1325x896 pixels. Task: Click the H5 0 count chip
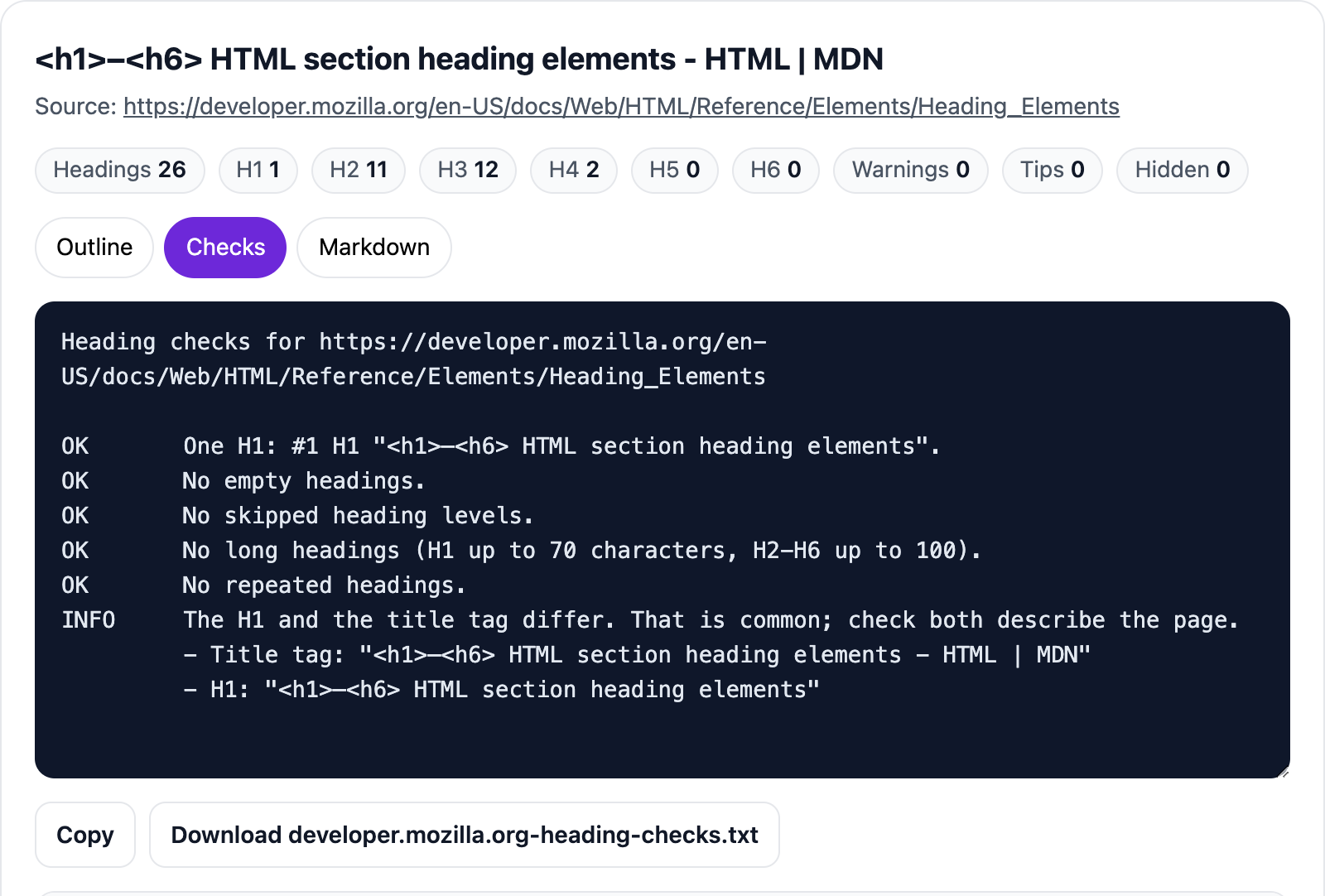(x=675, y=171)
